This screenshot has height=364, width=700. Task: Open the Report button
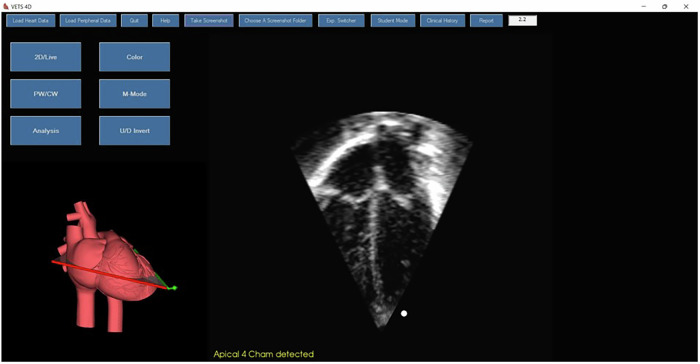pos(487,21)
